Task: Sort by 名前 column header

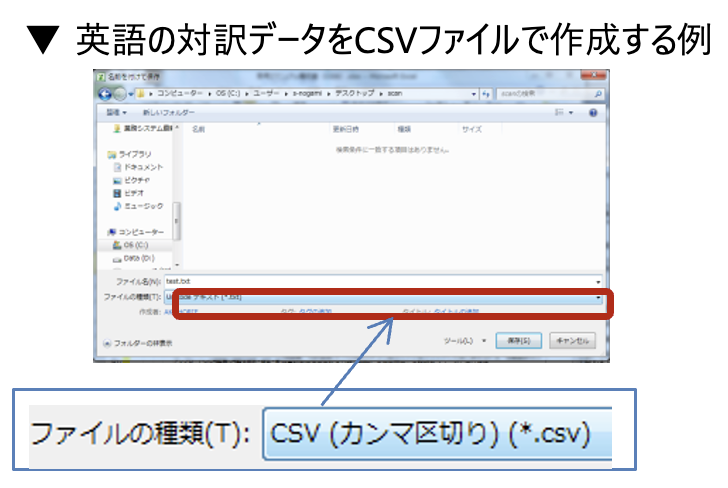Action: coord(198,129)
